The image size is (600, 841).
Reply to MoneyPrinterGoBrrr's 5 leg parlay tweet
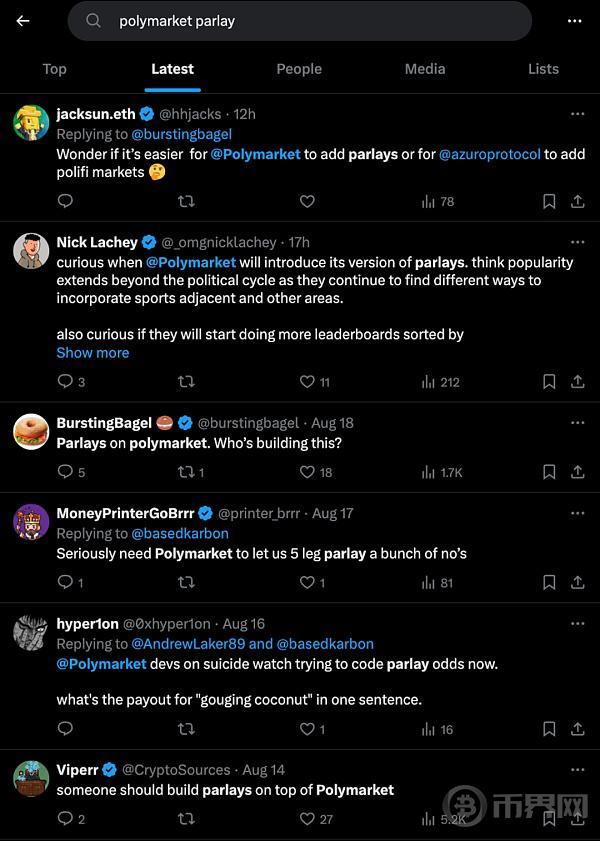(66, 582)
